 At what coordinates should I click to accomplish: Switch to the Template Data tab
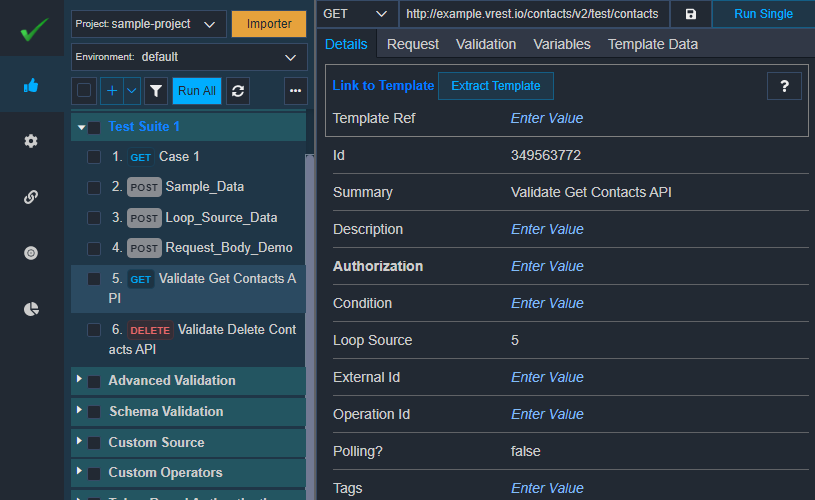click(x=653, y=44)
